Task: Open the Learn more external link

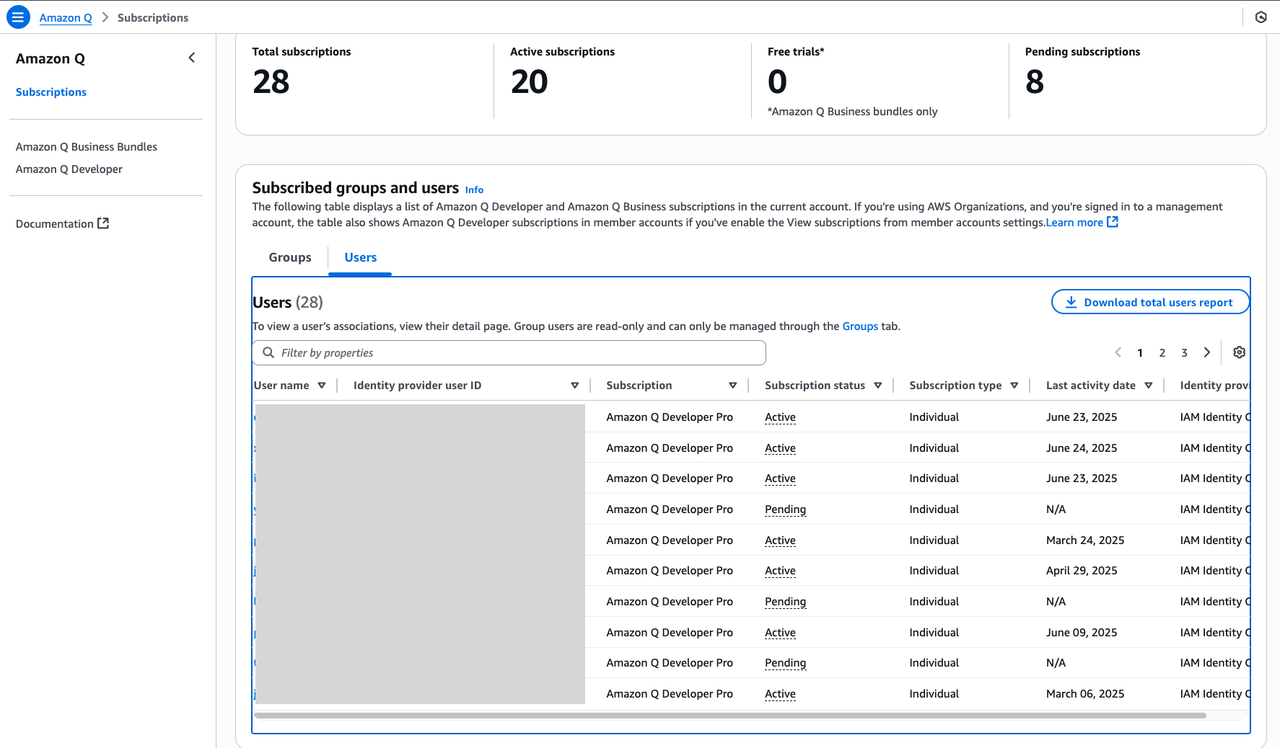Action: click(1082, 222)
